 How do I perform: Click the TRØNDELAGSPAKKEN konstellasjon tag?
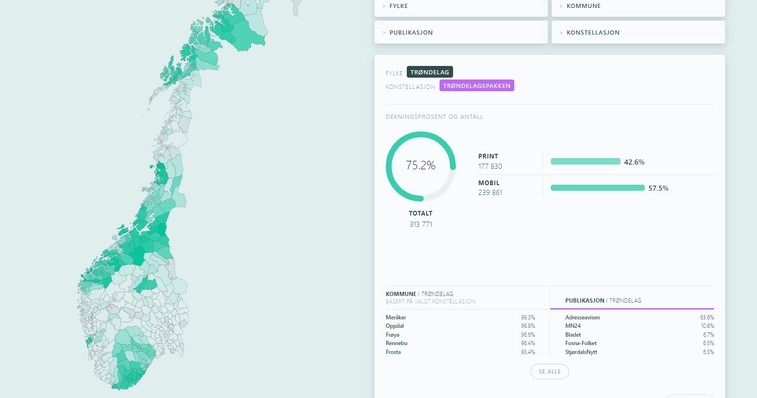coord(477,85)
